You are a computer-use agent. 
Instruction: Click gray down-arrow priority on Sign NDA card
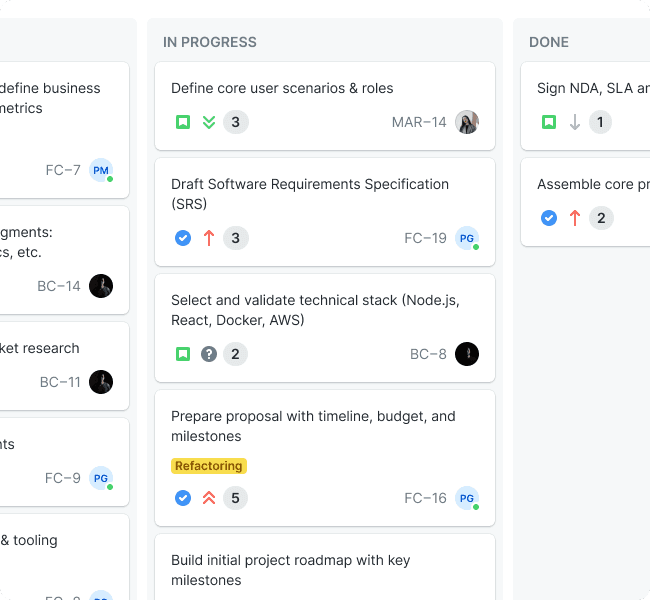click(575, 122)
